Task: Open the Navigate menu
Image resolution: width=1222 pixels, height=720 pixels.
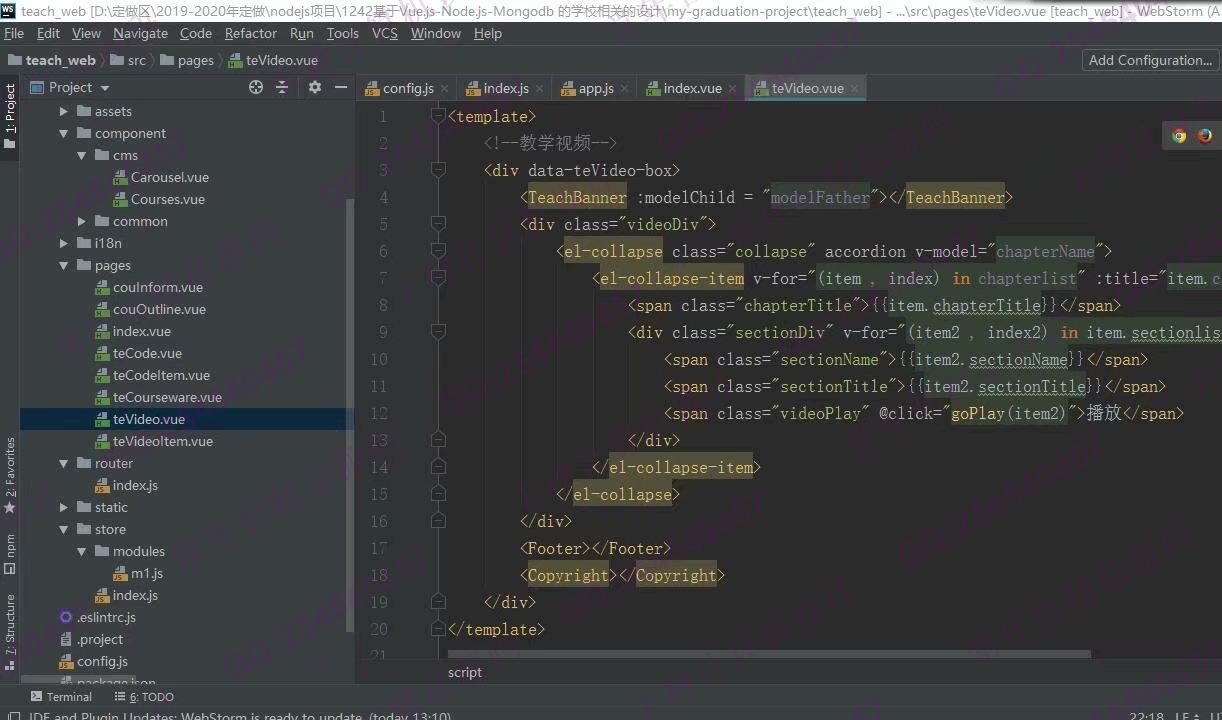Action: pos(140,33)
